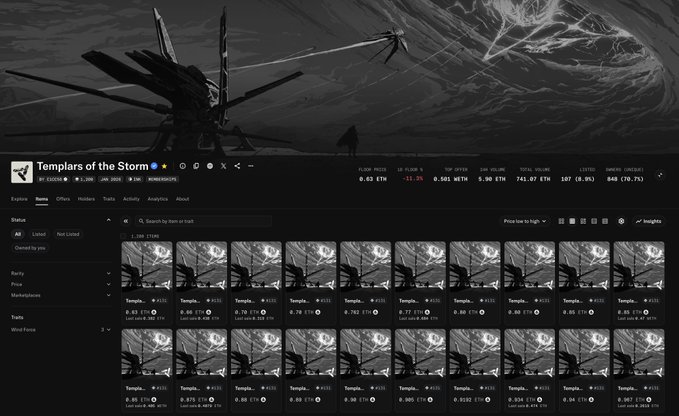Viewport: 679px width, 416px height.
Task: Click the 1,200 supply chip
Action: [84, 179]
